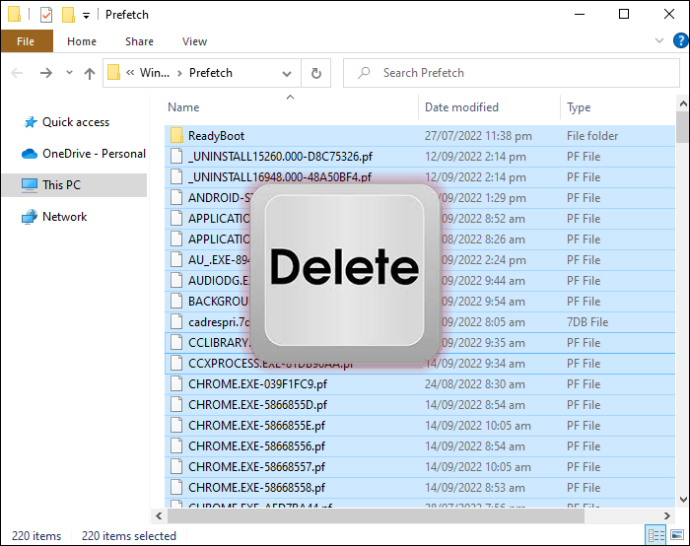The width and height of the screenshot is (690, 546).
Task: Switch to Large icons view in status bar
Action: 677,535
